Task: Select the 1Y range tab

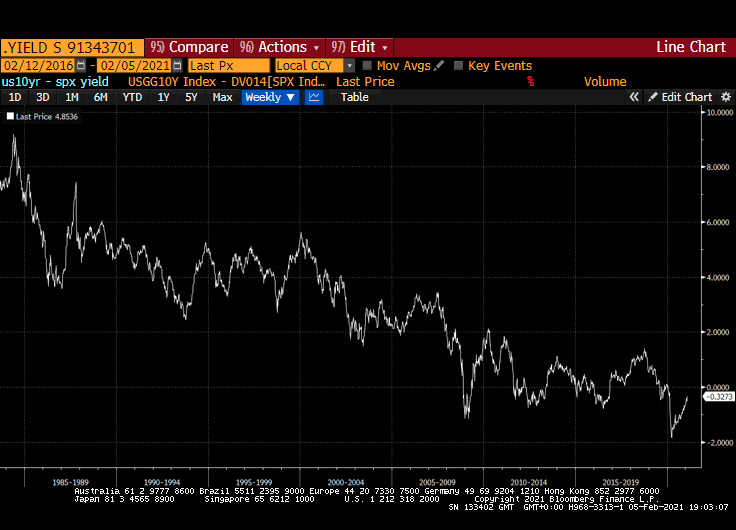Action: point(163,97)
